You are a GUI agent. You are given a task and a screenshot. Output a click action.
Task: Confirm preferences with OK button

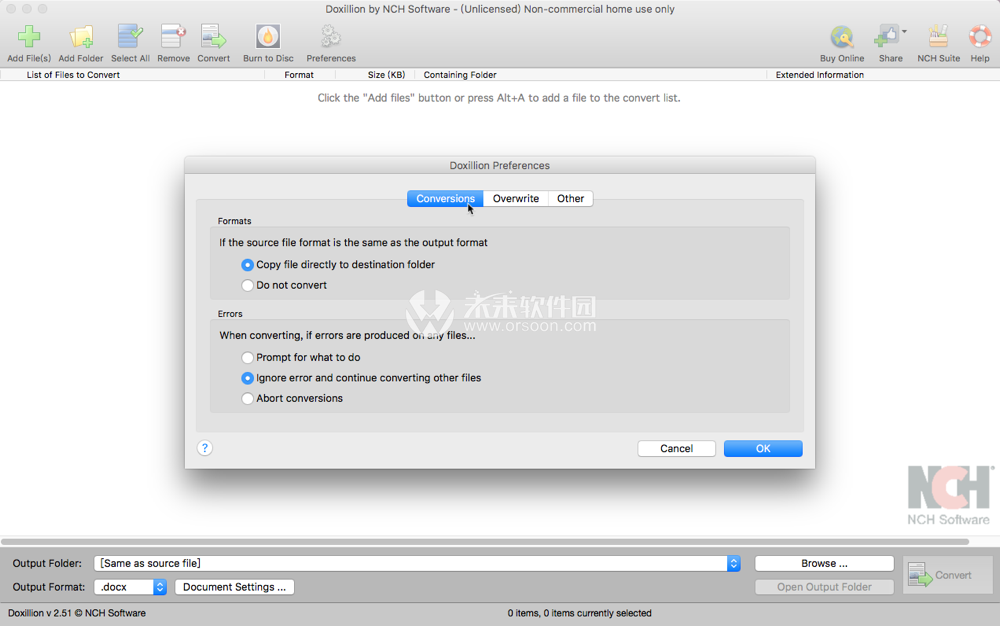pyautogui.click(x=763, y=448)
